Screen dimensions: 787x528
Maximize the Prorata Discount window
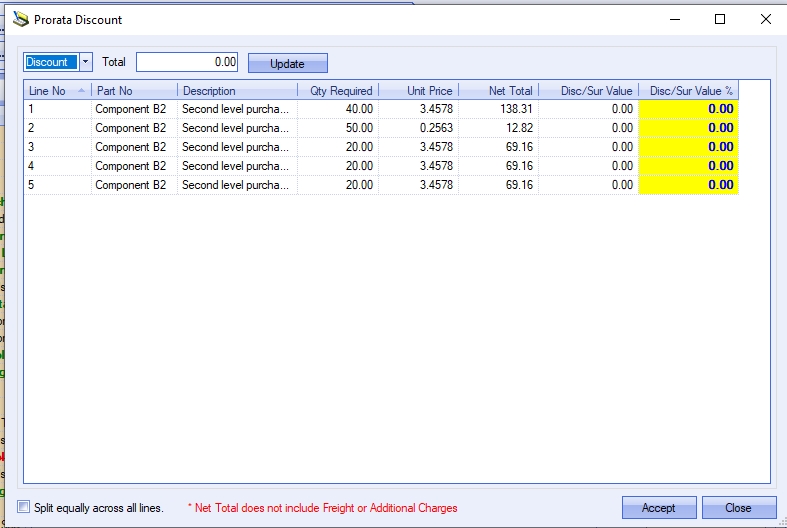(720, 19)
